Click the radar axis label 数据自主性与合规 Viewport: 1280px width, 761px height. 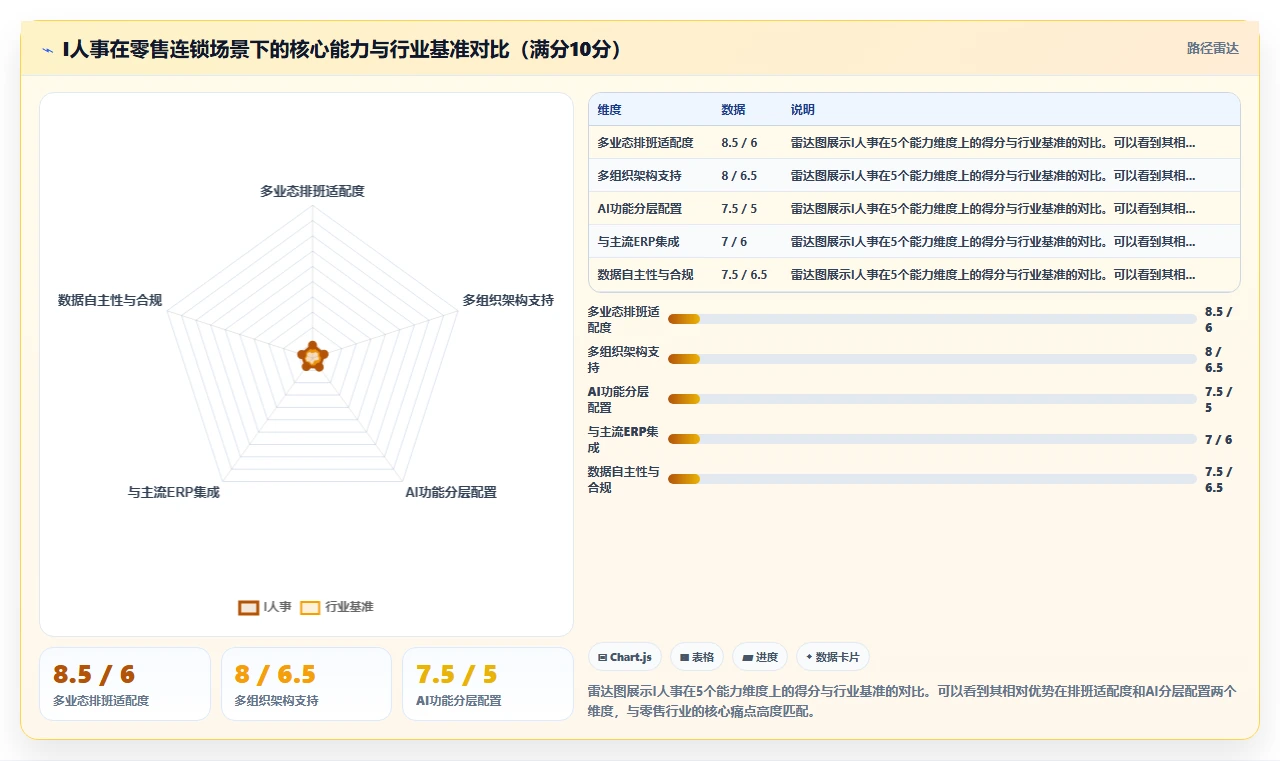point(110,300)
